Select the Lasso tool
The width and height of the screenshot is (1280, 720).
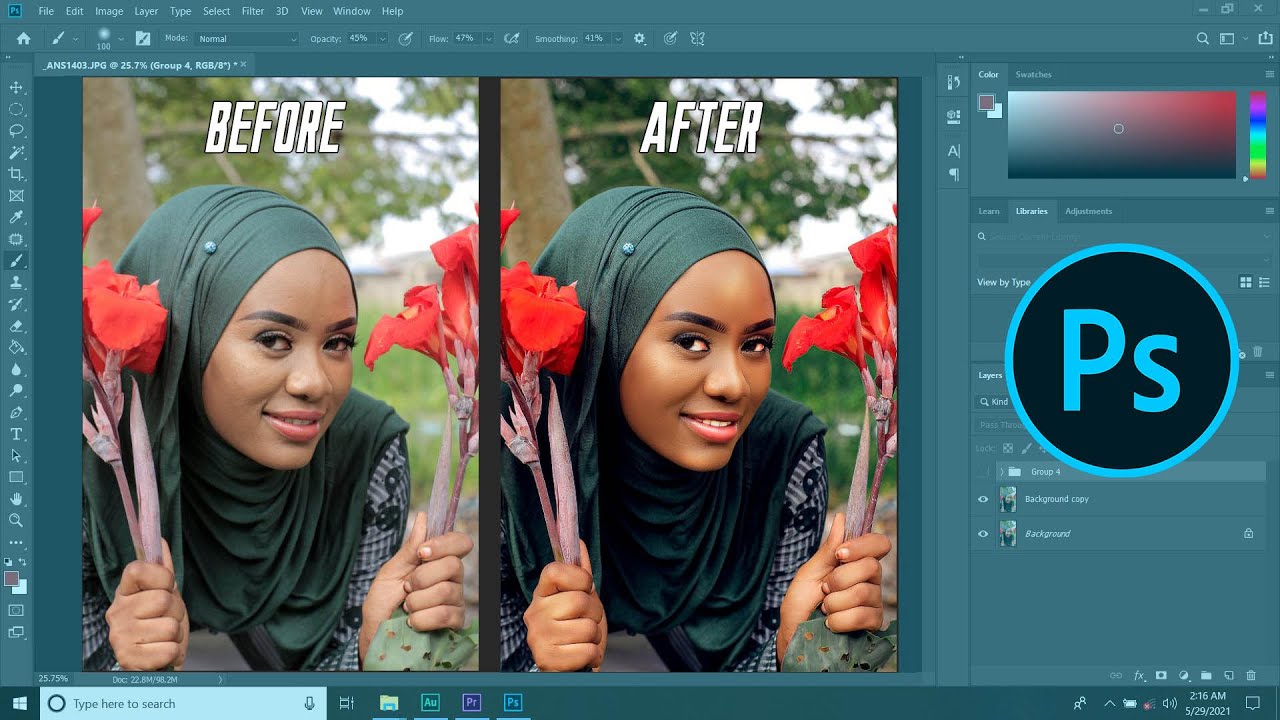tap(16, 131)
